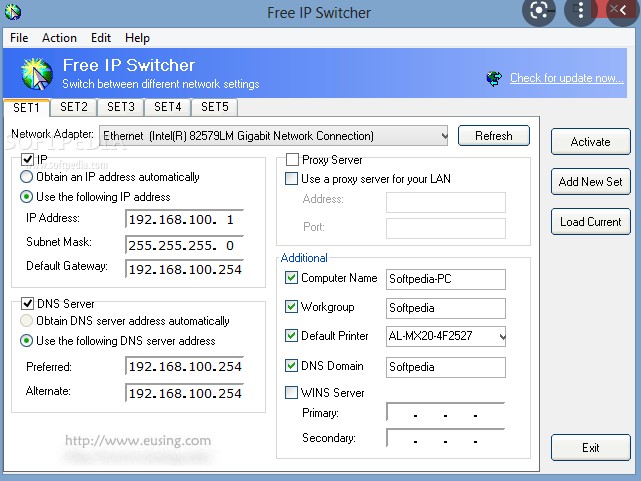
Task: Switch to the SET2 tab
Action: (x=74, y=107)
